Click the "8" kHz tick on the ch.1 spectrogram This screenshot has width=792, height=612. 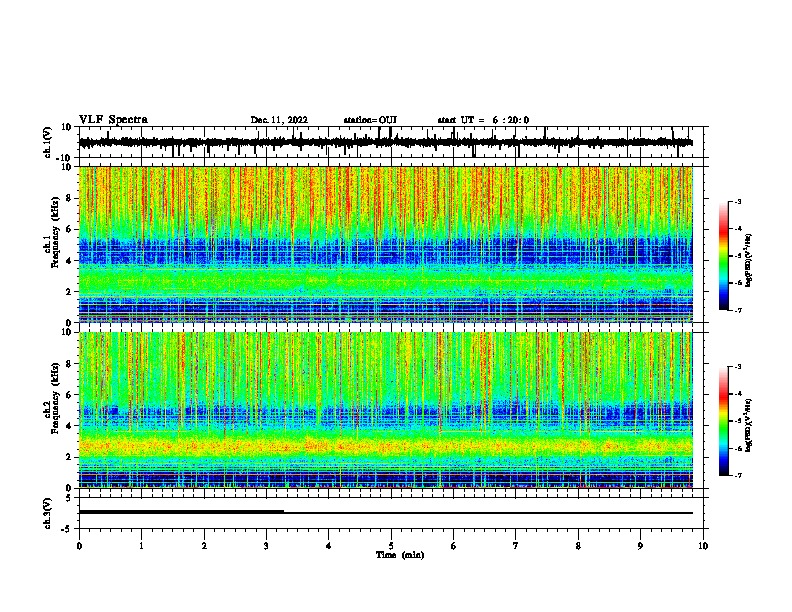[69, 198]
